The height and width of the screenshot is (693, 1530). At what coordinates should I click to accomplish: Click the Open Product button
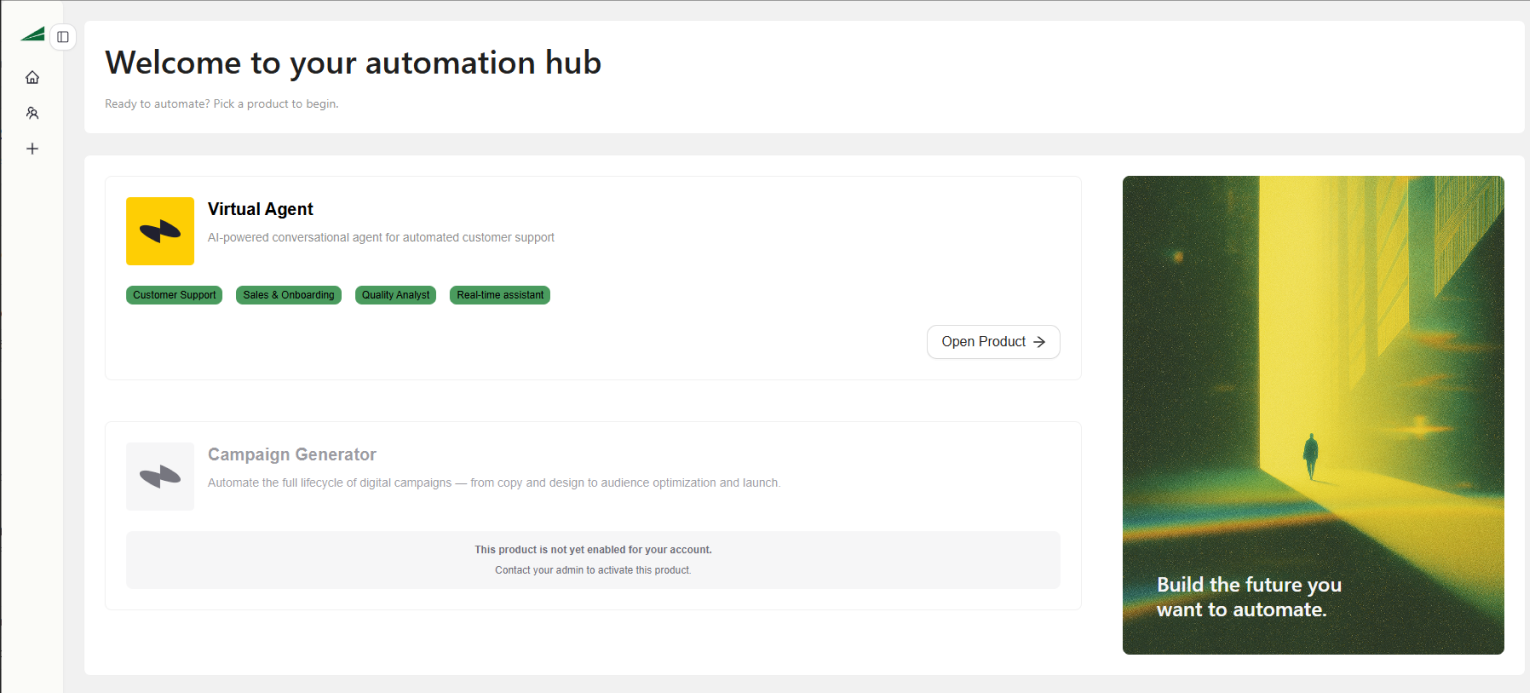tap(993, 342)
